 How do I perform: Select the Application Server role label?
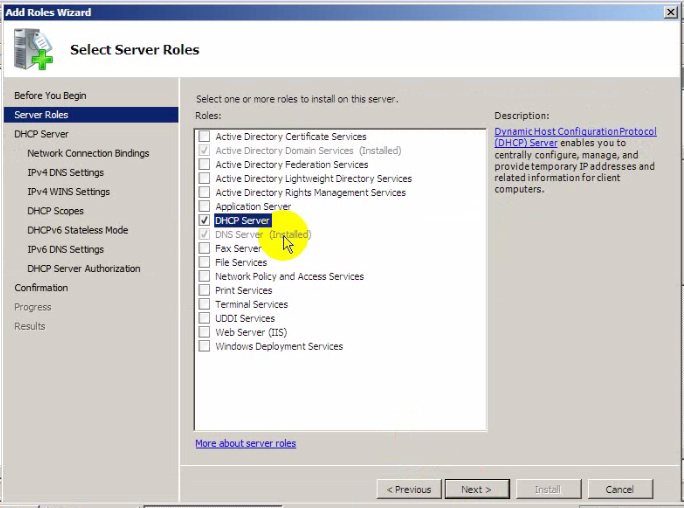(x=253, y=206)
